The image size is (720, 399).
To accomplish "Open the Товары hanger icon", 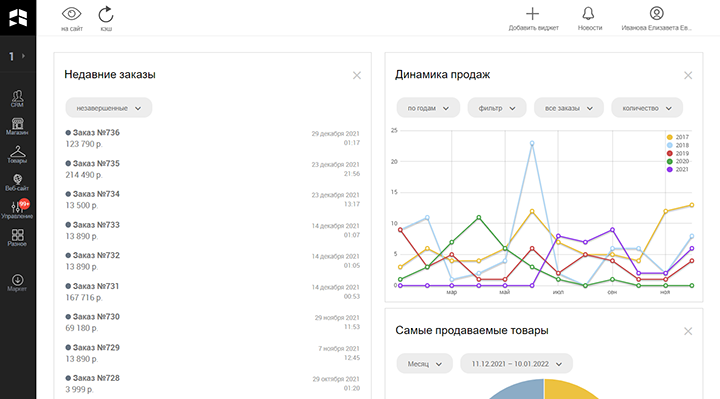I will tap(17, 154).
